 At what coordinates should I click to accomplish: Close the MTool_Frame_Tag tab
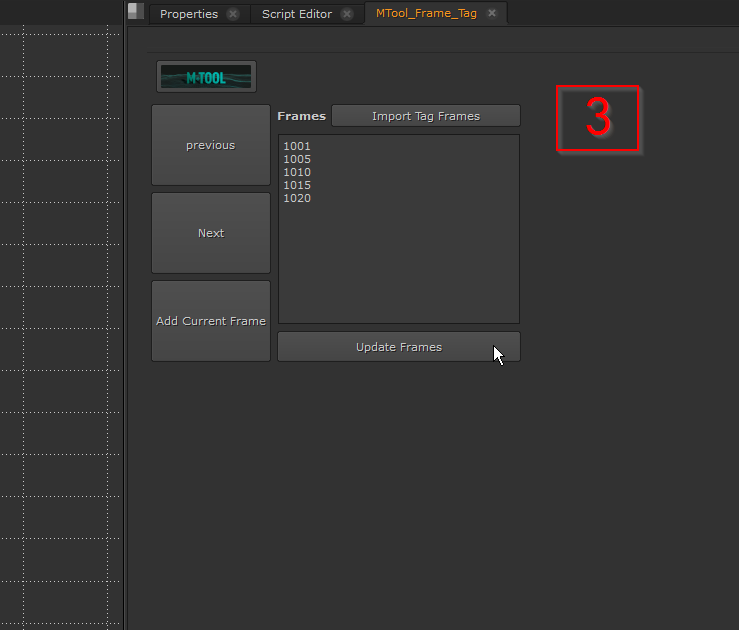[x=492, y=14]
